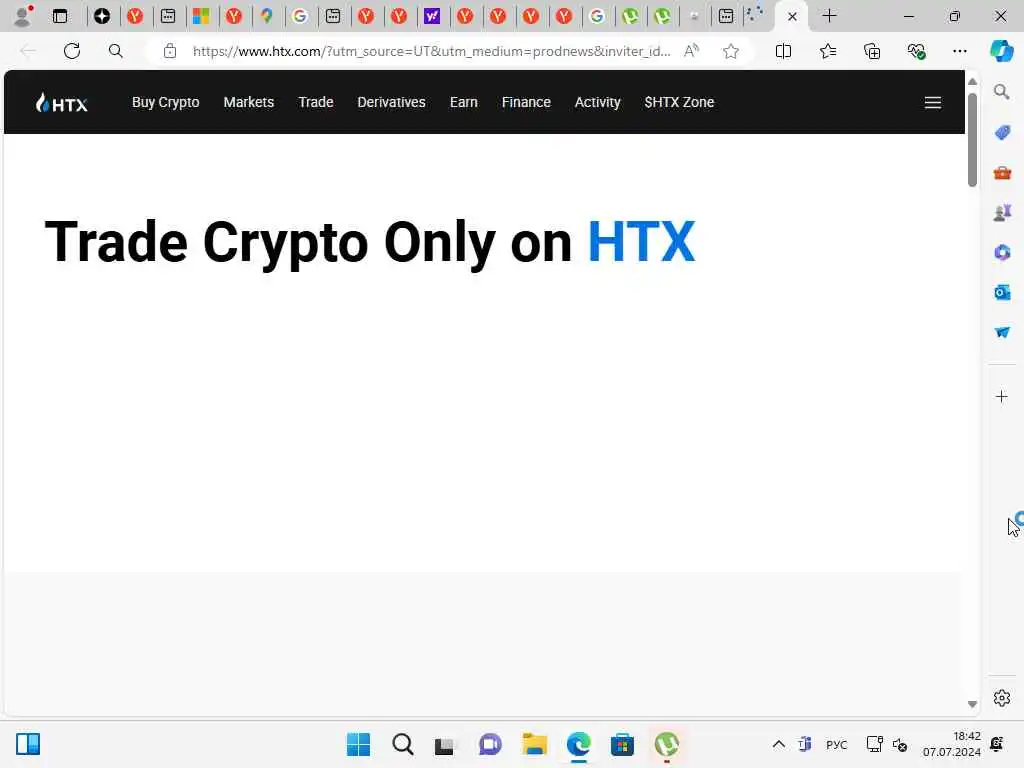Refresh the page with reload icon
The height and width of the screenshot is (768, 1024).
coord(72,51)
